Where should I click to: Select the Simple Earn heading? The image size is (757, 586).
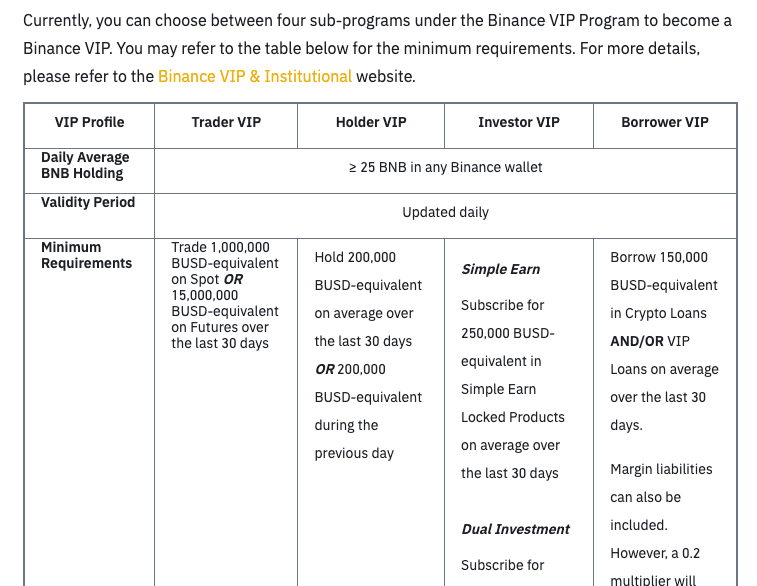pyautogui.click(x=501, y=269)
